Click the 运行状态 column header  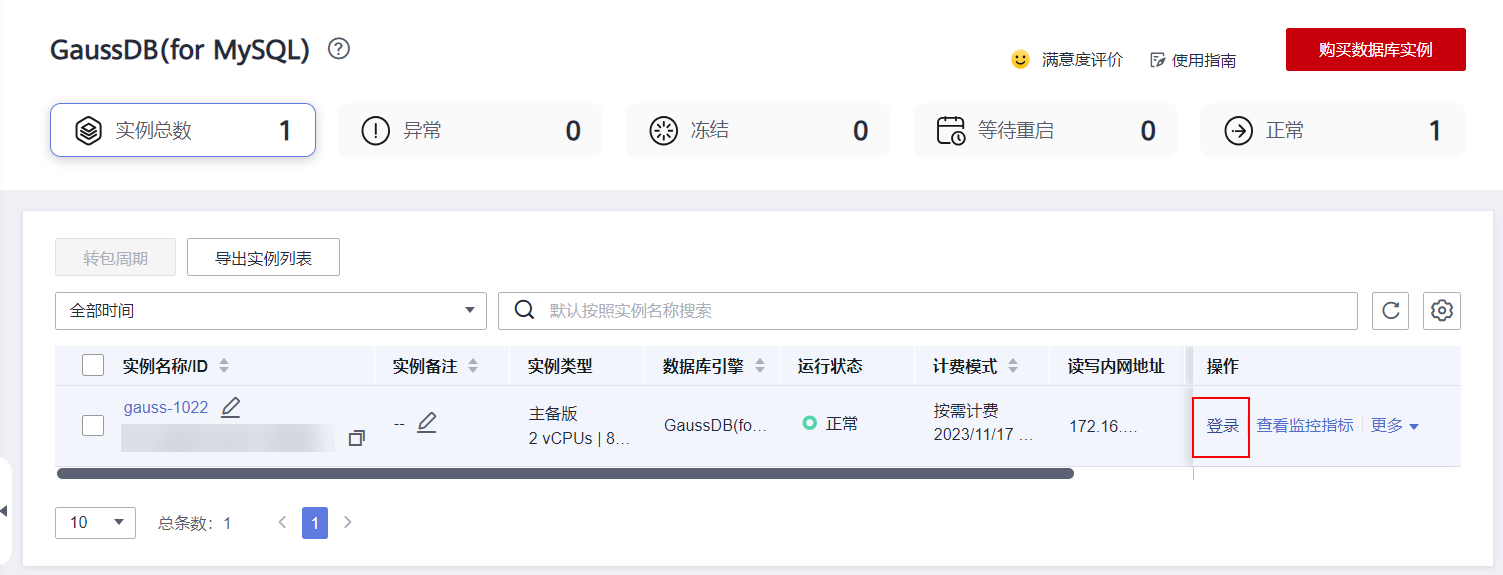830,366
